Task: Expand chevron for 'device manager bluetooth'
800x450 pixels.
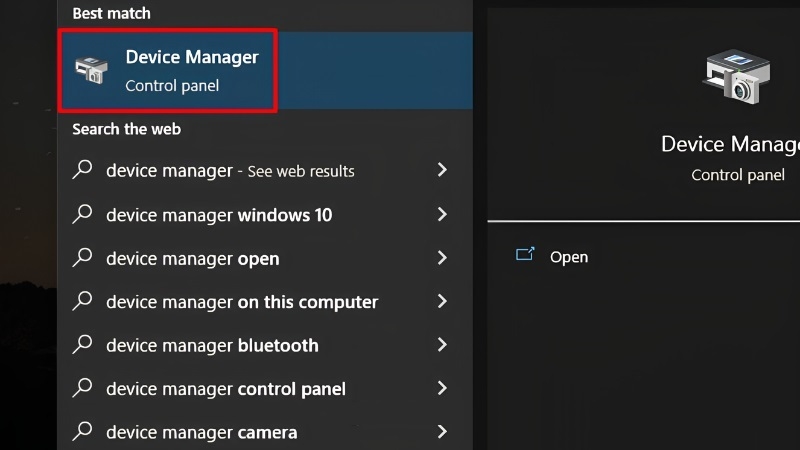Action: [442, 344]
